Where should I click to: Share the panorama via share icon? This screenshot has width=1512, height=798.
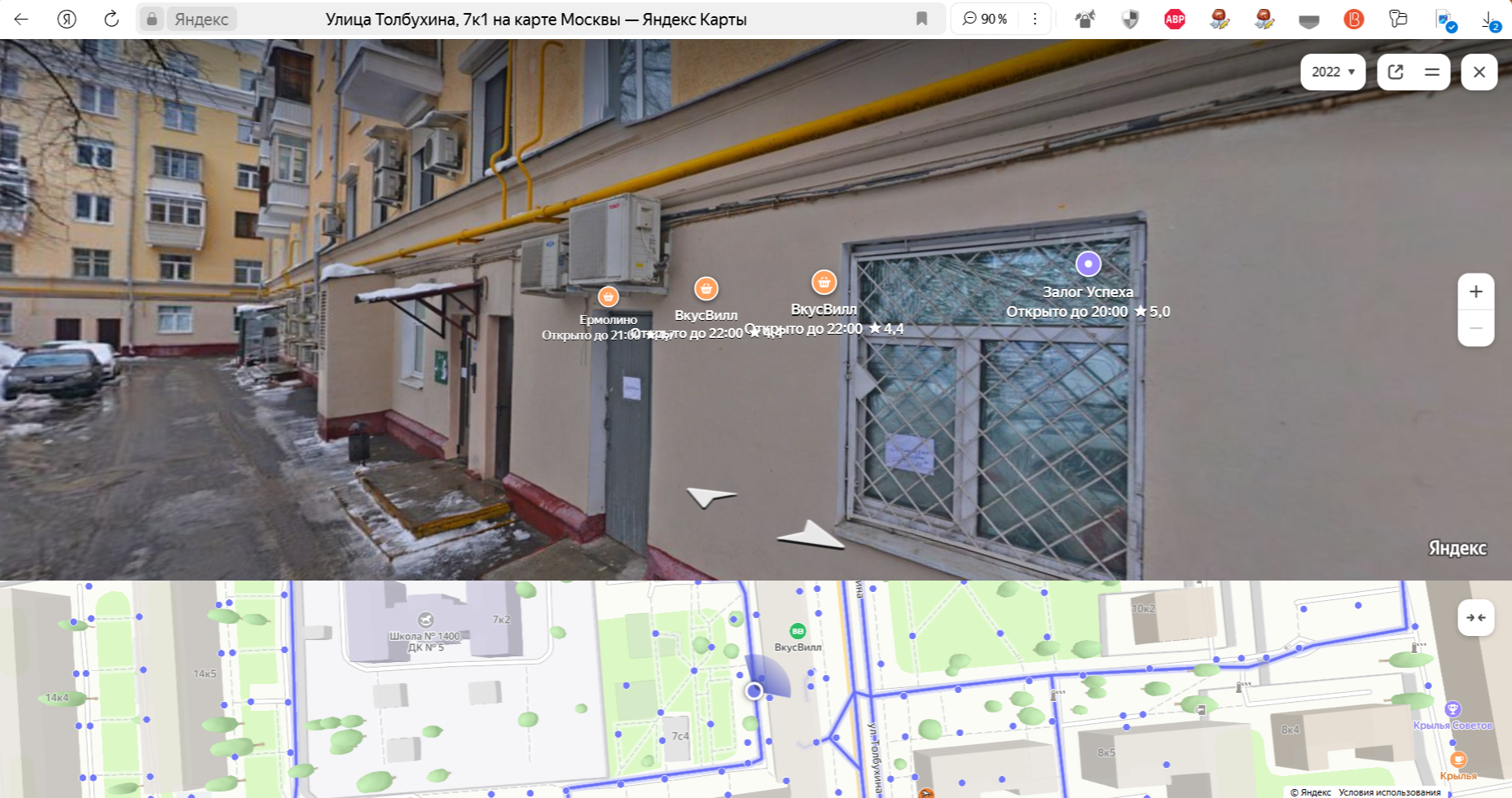pos(1396,72)
